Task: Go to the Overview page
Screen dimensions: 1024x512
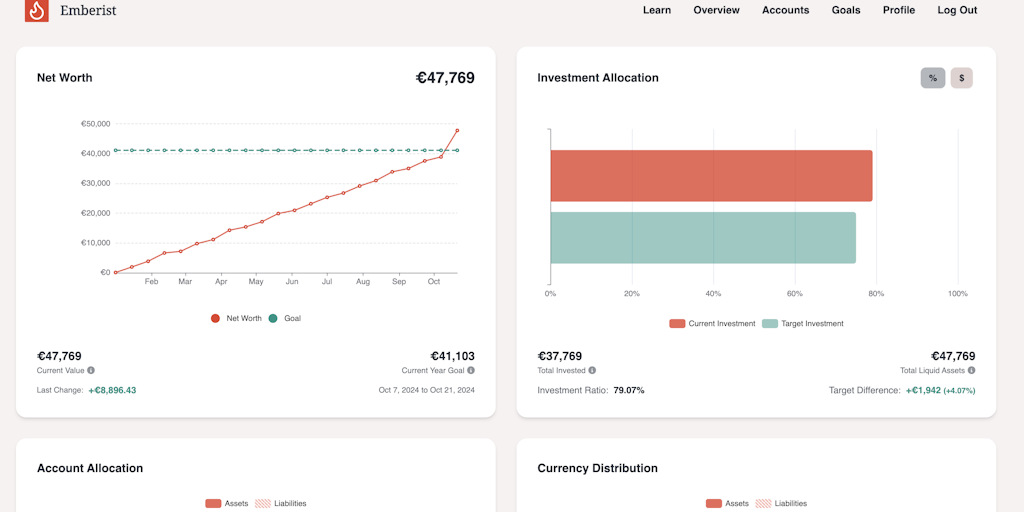Action: tap(716, 10)
